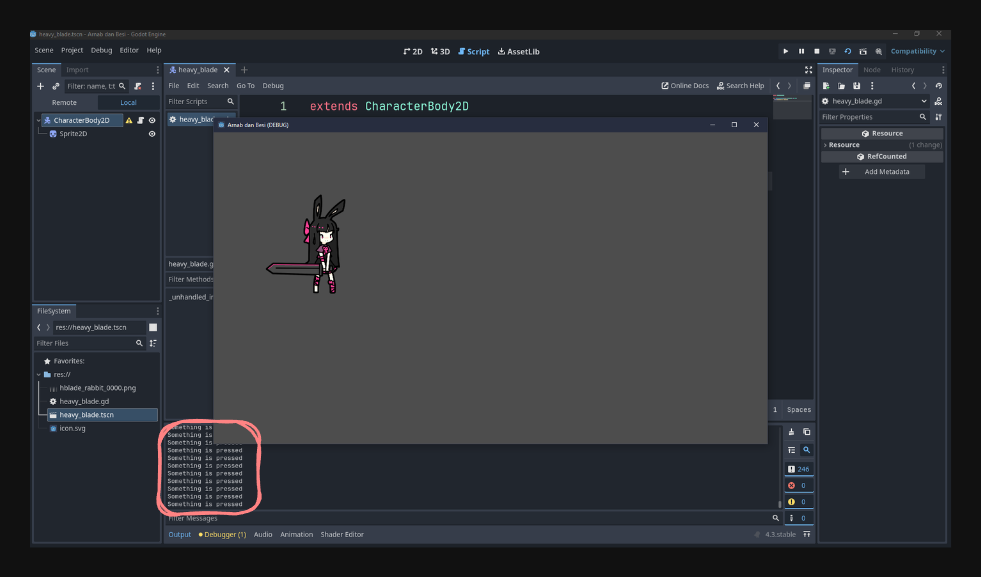
Task: Run the current scene via the blue reload icon
Action: click(848, 51)
